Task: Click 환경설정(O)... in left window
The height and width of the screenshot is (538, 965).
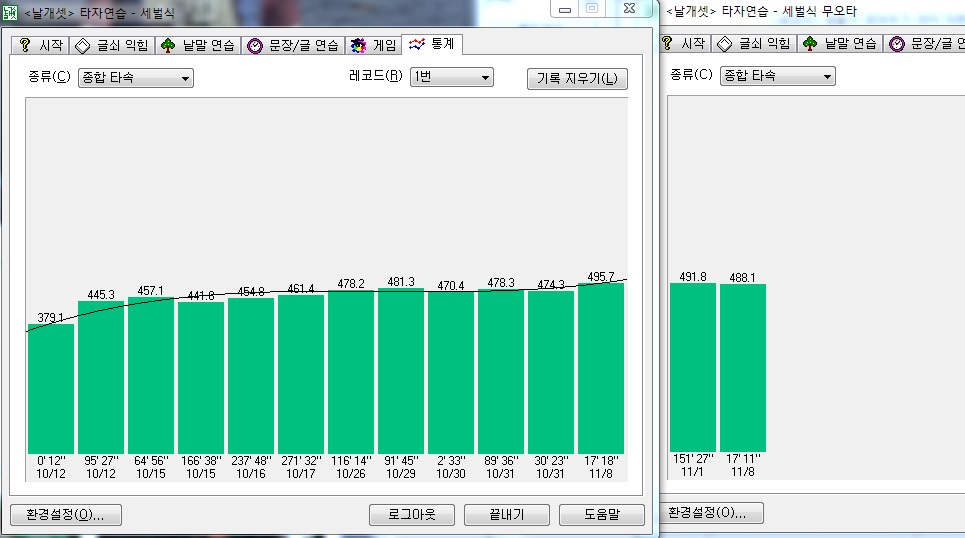Action: [66, 515]
